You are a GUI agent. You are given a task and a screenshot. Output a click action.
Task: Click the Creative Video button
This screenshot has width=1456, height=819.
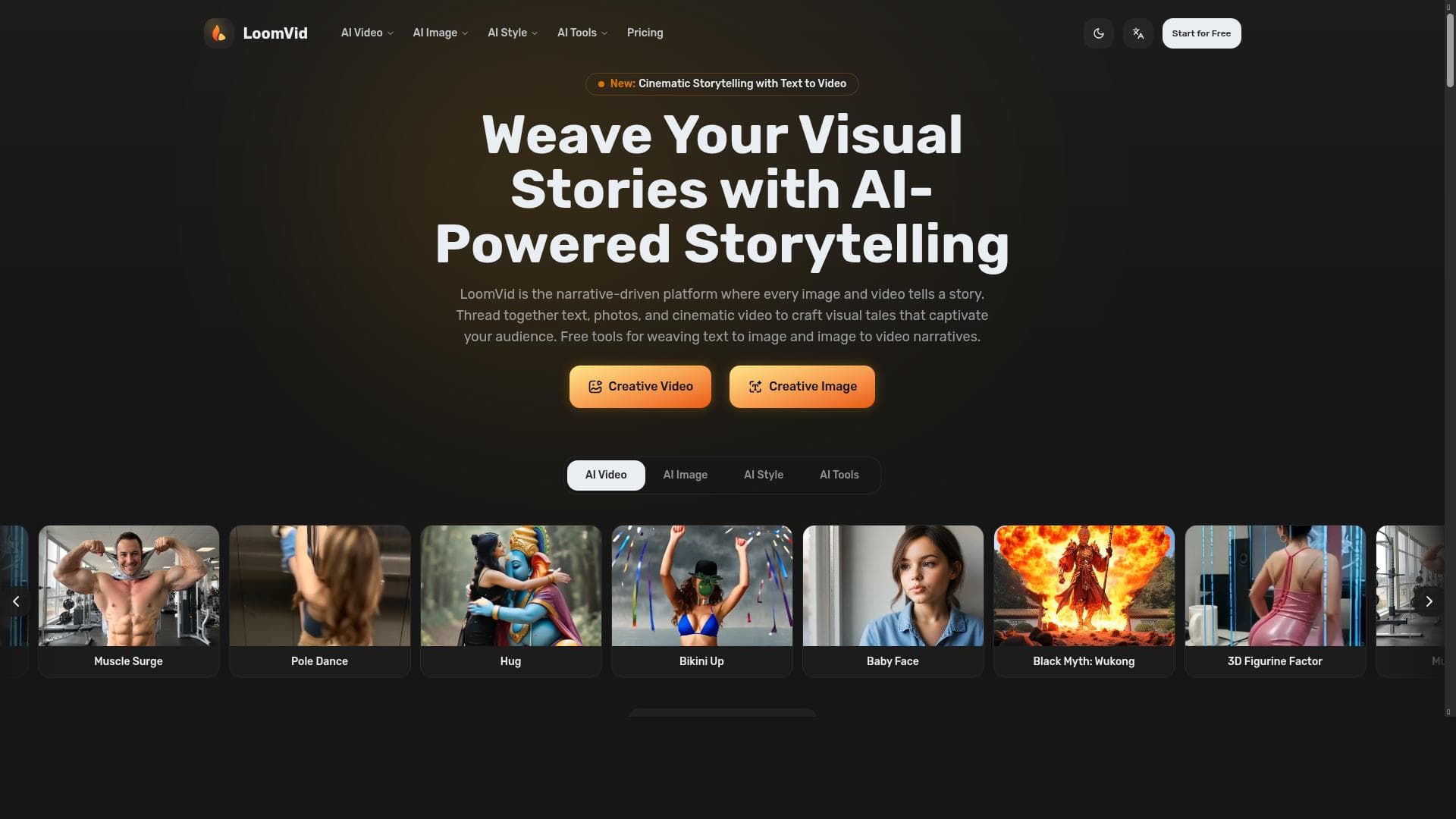point(640,387)
